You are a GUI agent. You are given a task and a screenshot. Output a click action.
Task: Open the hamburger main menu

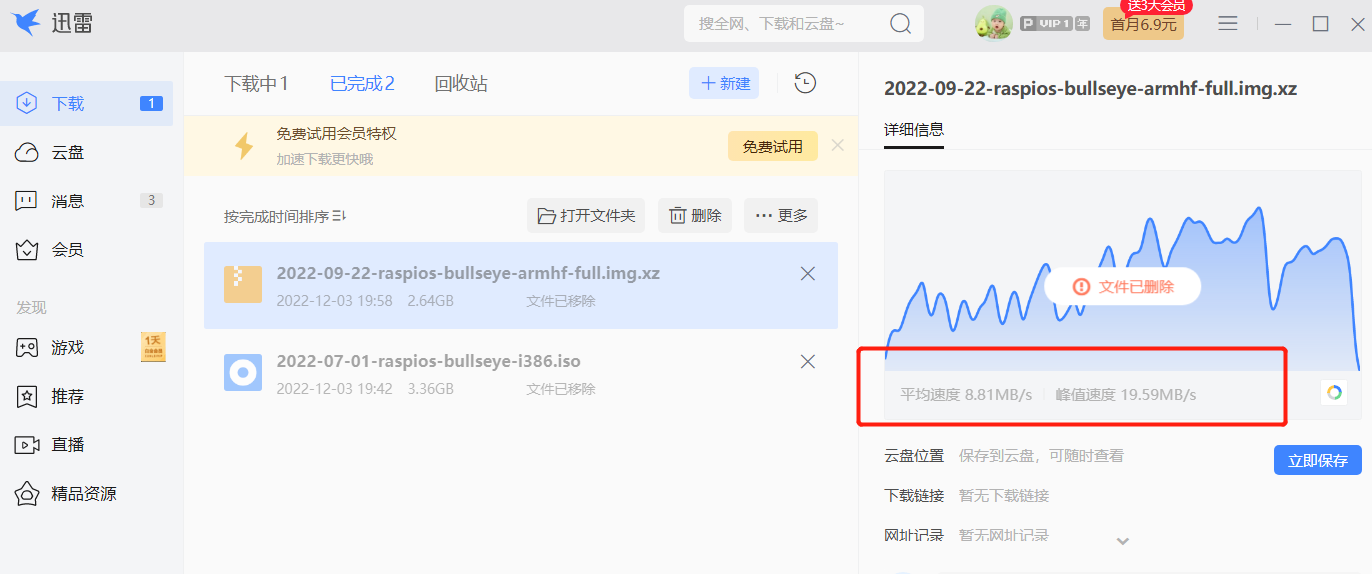pos(1228,24)
